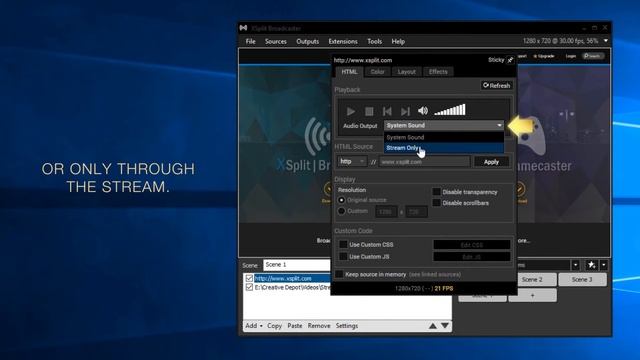The image size is (640, 360).
Task: Uncheck the E:\Creative Depot source
Action: point(249,287)
